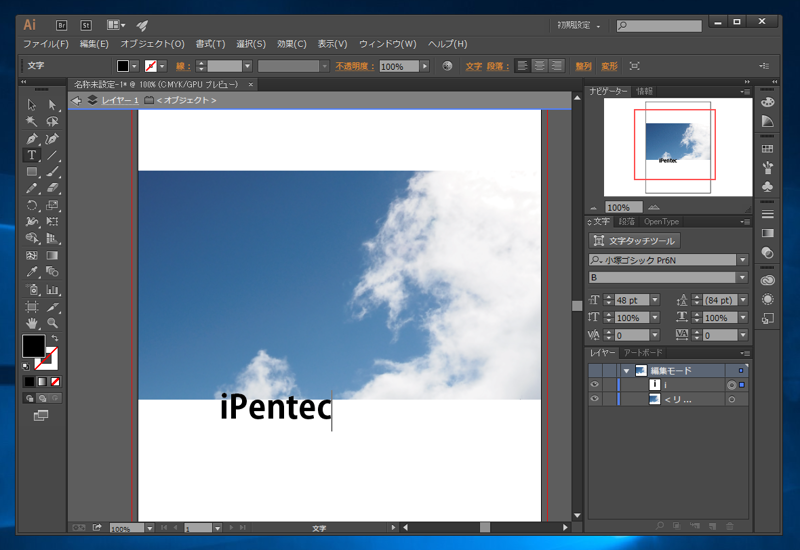
Task: Select the Rectangle tool
Action: point(32,172)
